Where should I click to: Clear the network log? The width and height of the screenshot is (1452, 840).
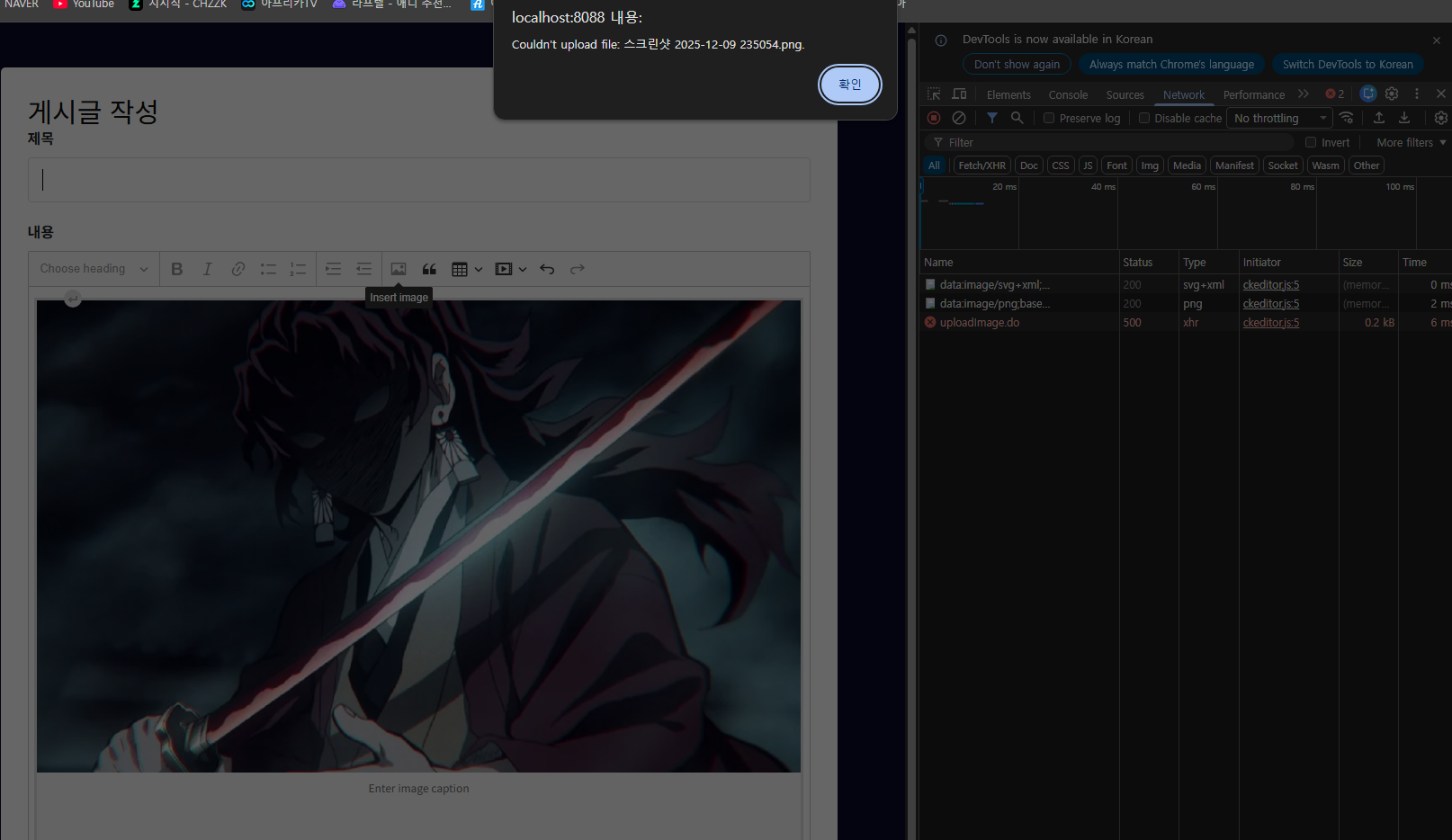tap(959, 118)
